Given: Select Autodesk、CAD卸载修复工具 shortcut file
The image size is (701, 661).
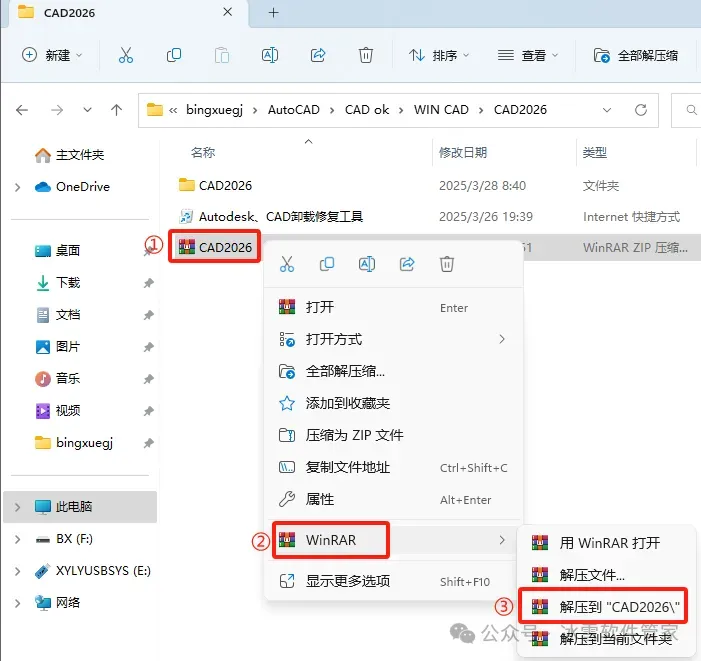Looking at the screenshot, I should 271,217.
